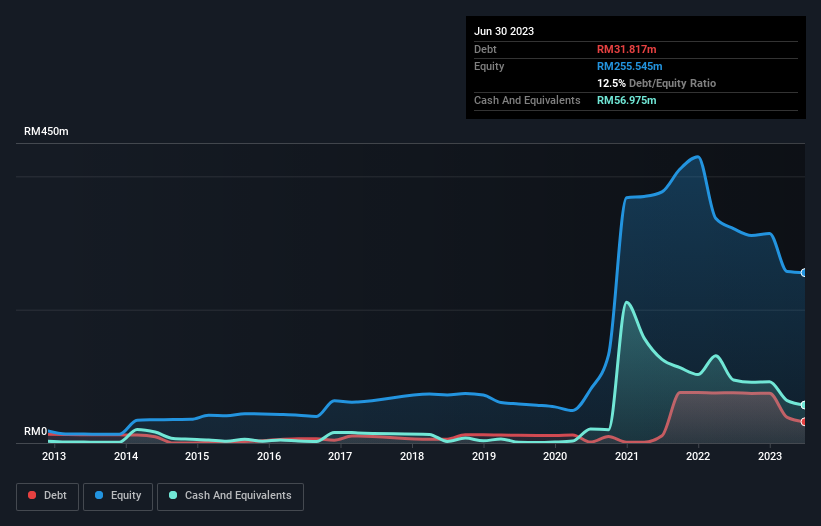Click the RM31.817m debt value
The width and height of the screenshot is (821, 526).
pyautogui.click(x=626, y=49)
